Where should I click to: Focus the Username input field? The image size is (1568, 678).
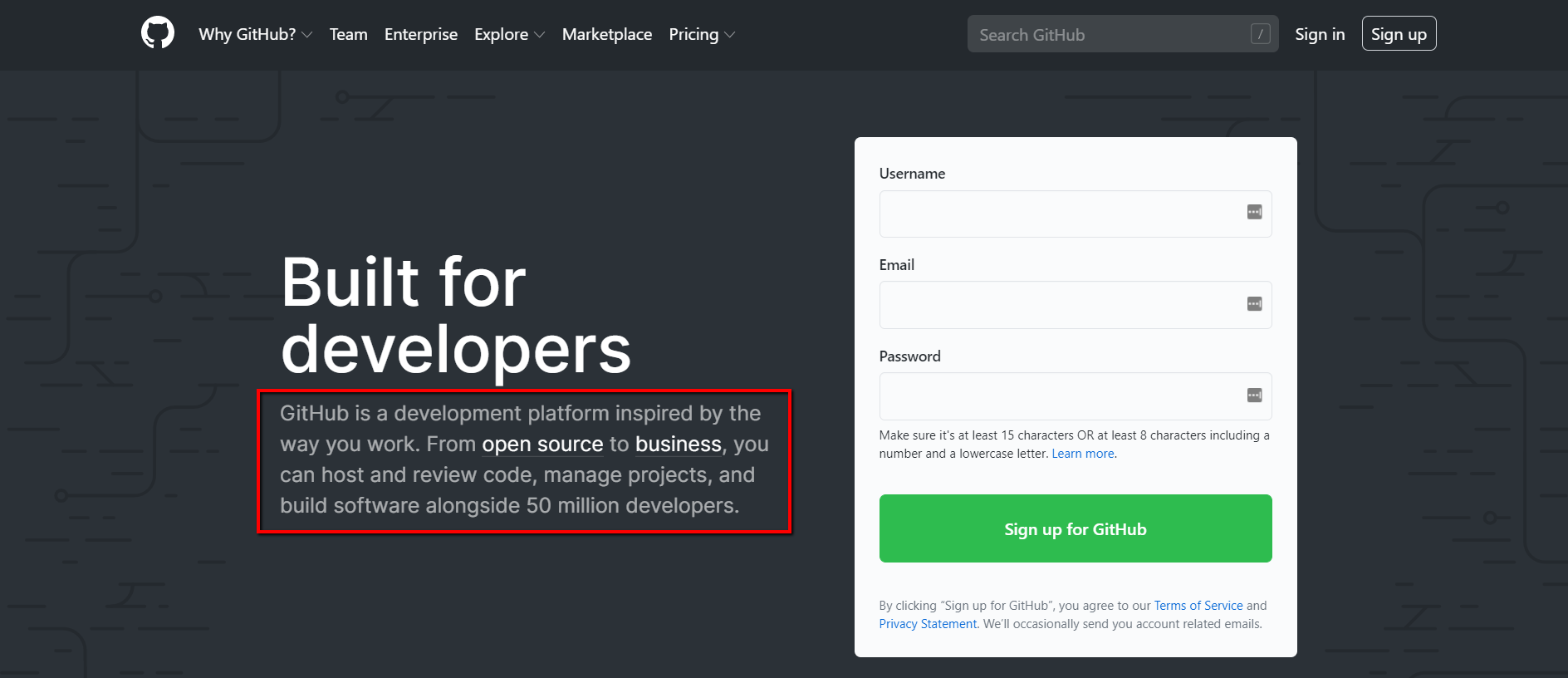1075,214
